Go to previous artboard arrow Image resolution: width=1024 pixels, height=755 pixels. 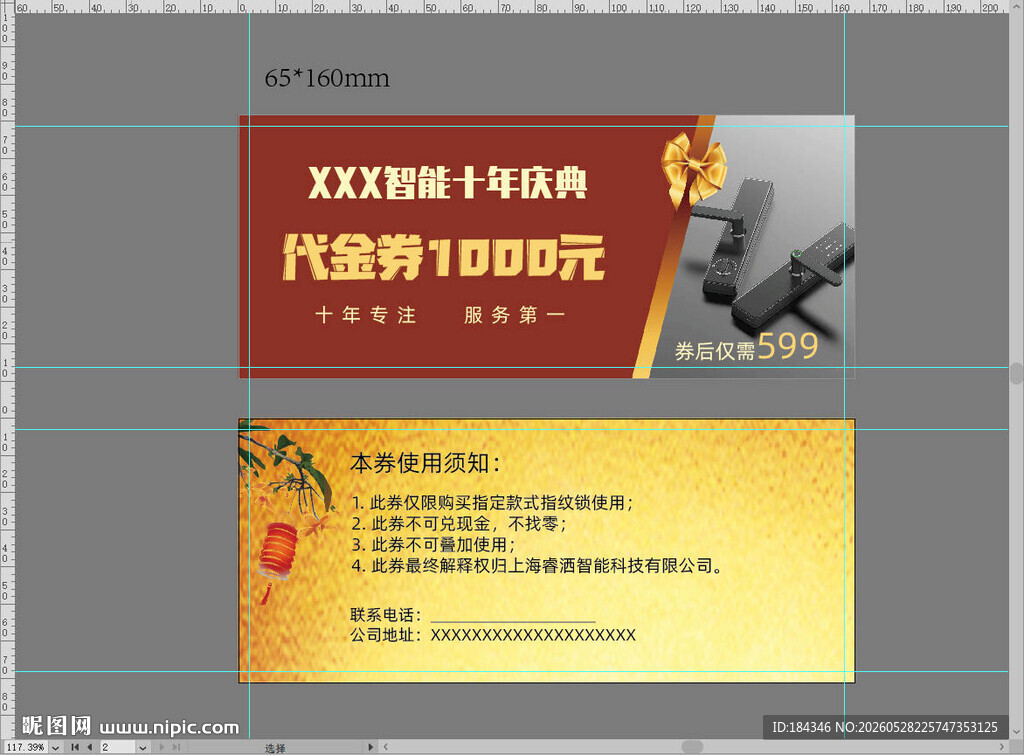pyautogui.click(x=89, y=747)
